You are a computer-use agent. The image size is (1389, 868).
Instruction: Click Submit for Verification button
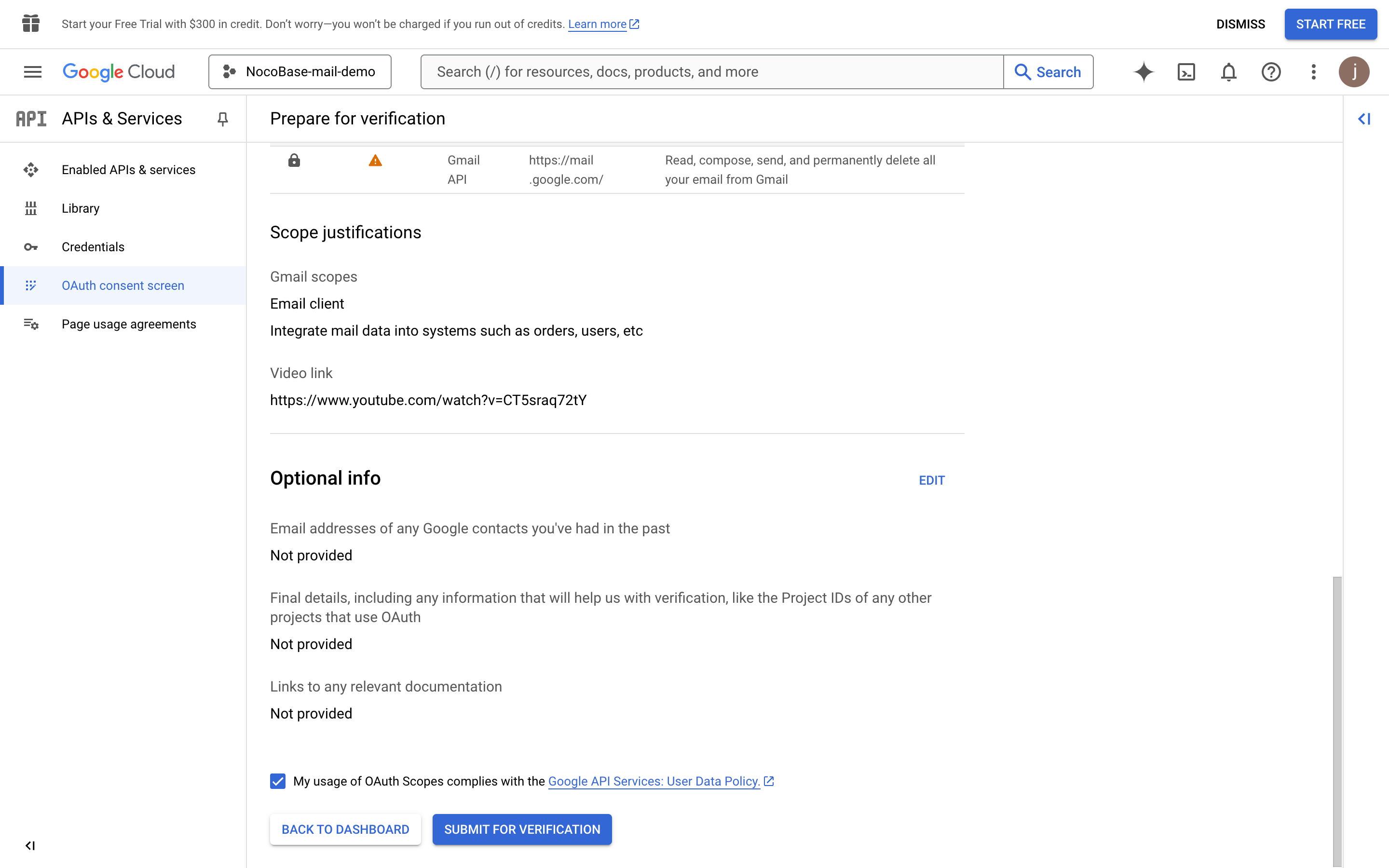point(522,829)
